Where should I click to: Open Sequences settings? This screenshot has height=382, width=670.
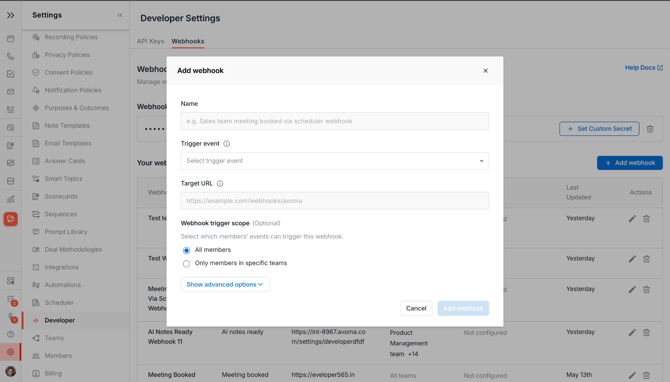coord(61,214)
